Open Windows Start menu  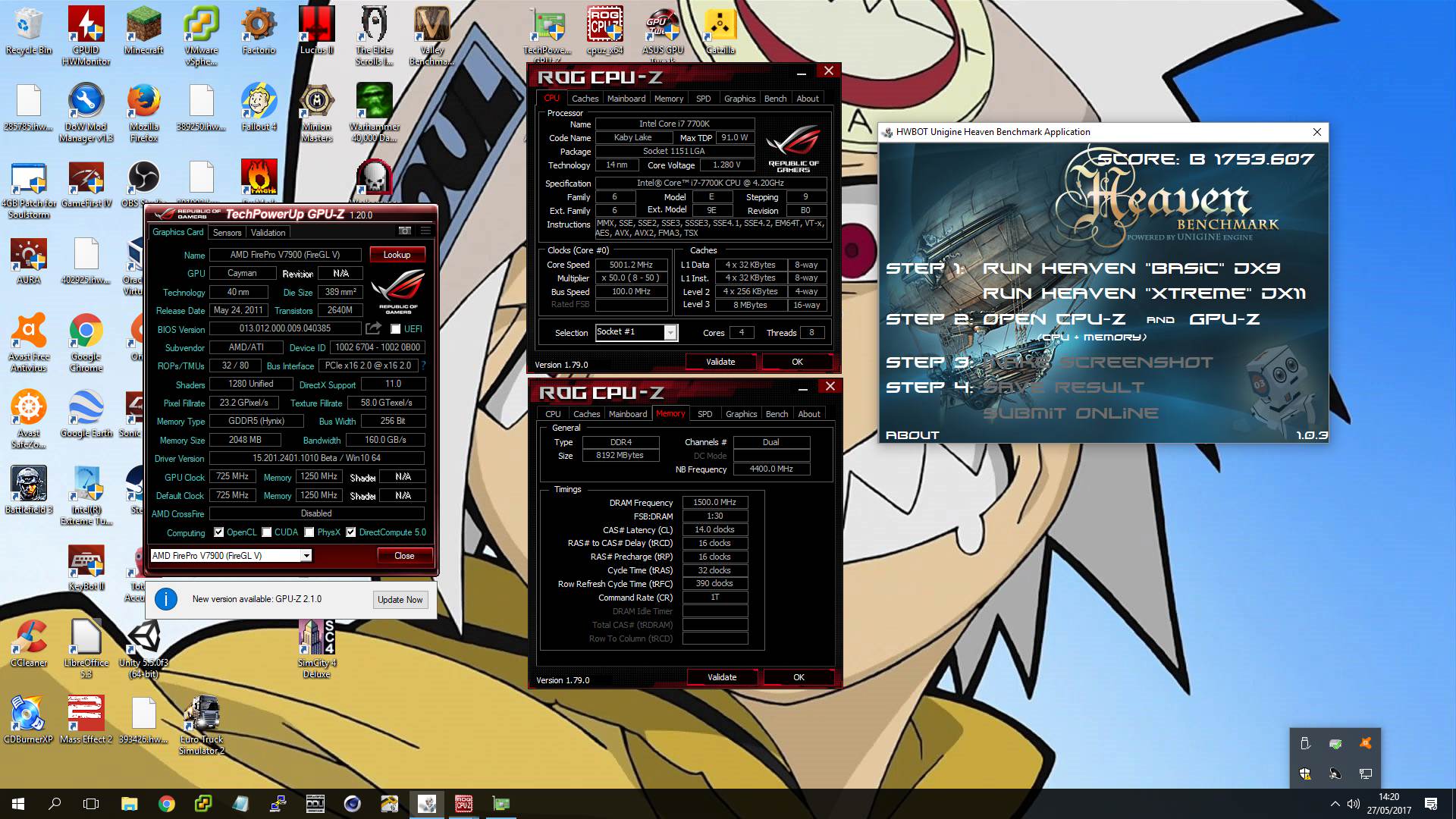pyautogui.click(x=18, y=804)
